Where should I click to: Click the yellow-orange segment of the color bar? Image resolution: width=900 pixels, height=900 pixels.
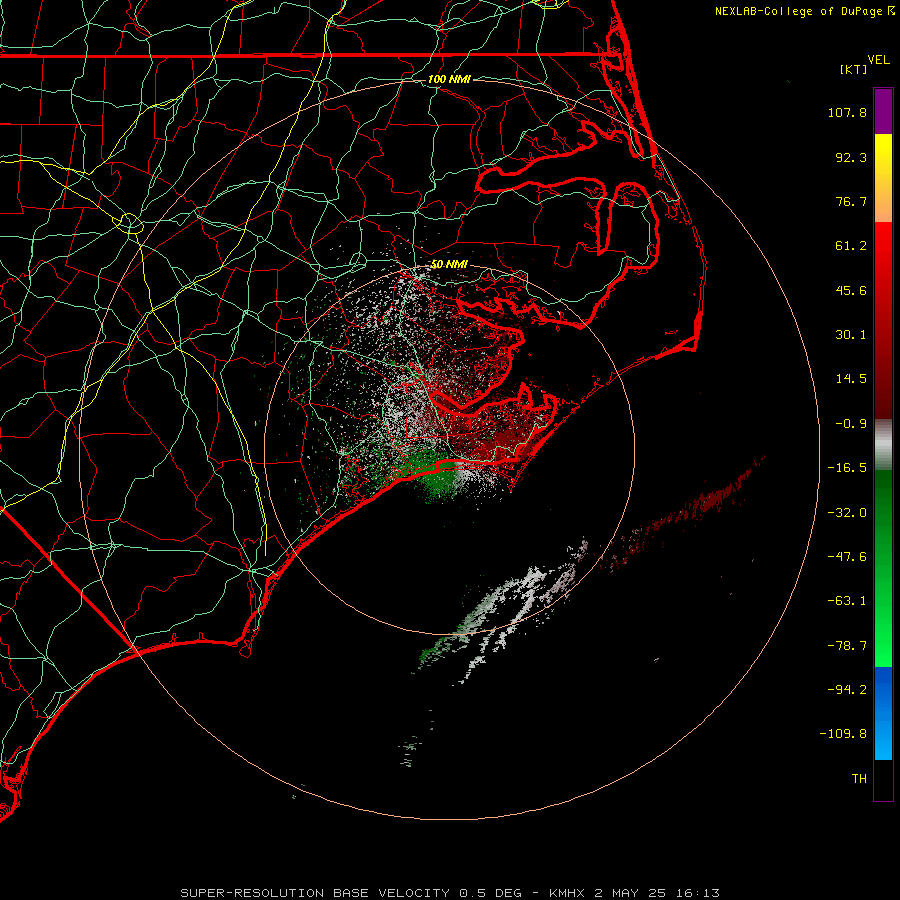coord(883,178)
